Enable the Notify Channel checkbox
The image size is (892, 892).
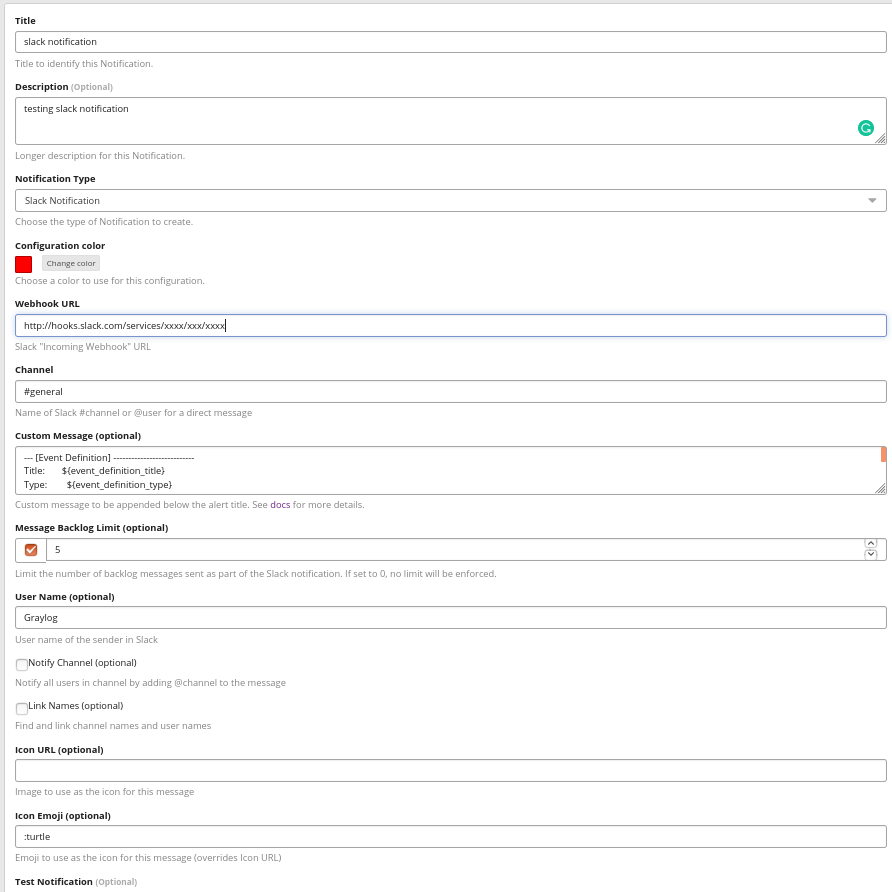[x=22, y=665]
